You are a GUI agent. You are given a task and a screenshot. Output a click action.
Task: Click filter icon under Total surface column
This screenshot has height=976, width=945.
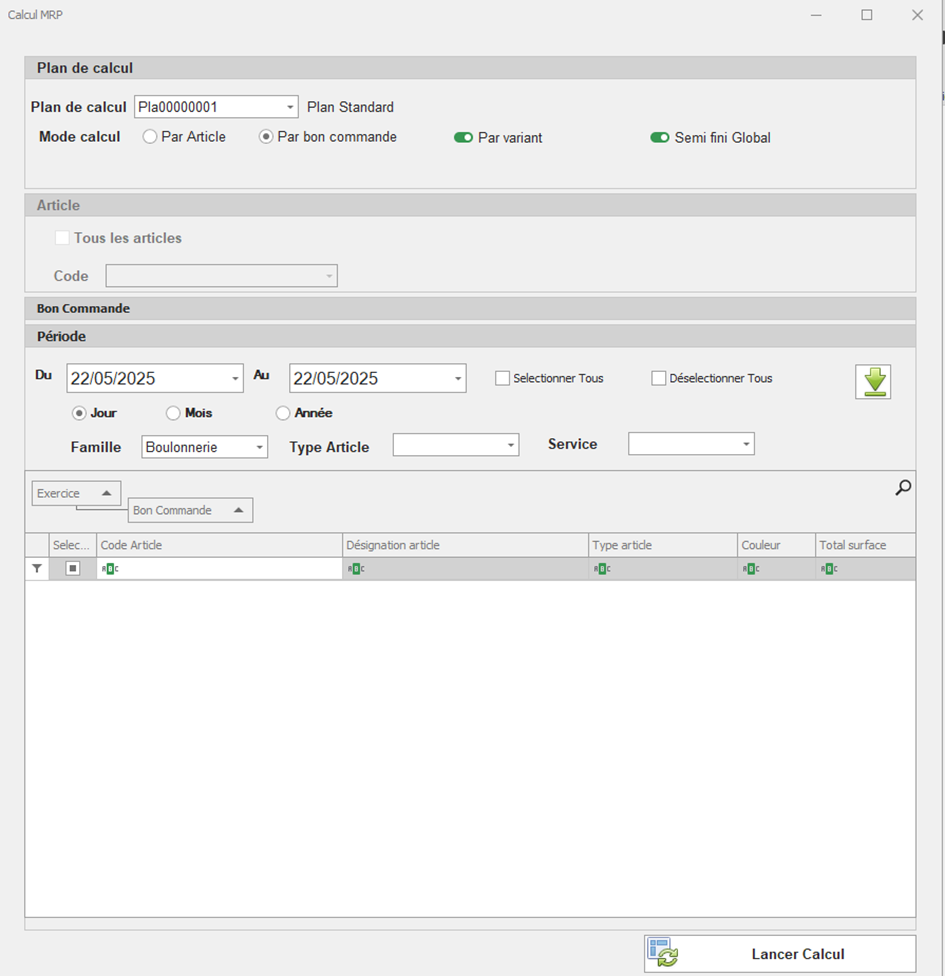point(828,569)
